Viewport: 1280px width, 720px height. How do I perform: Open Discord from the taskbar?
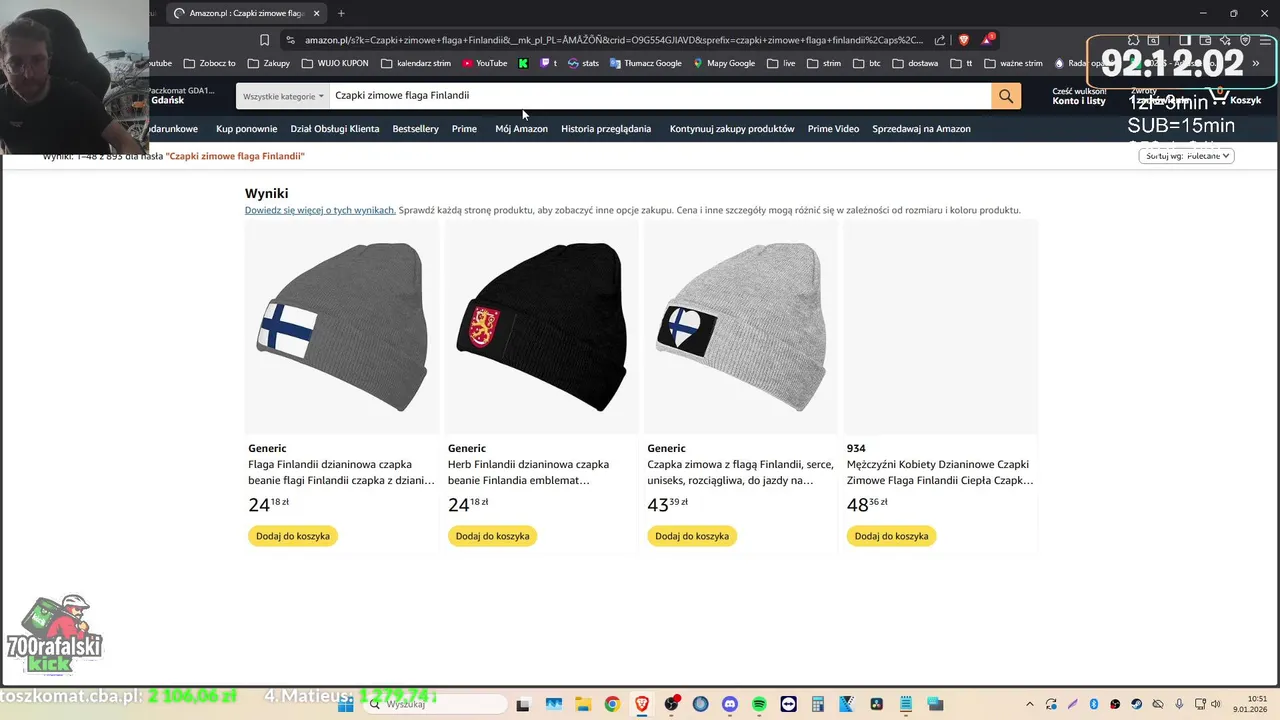pos(730,704)
